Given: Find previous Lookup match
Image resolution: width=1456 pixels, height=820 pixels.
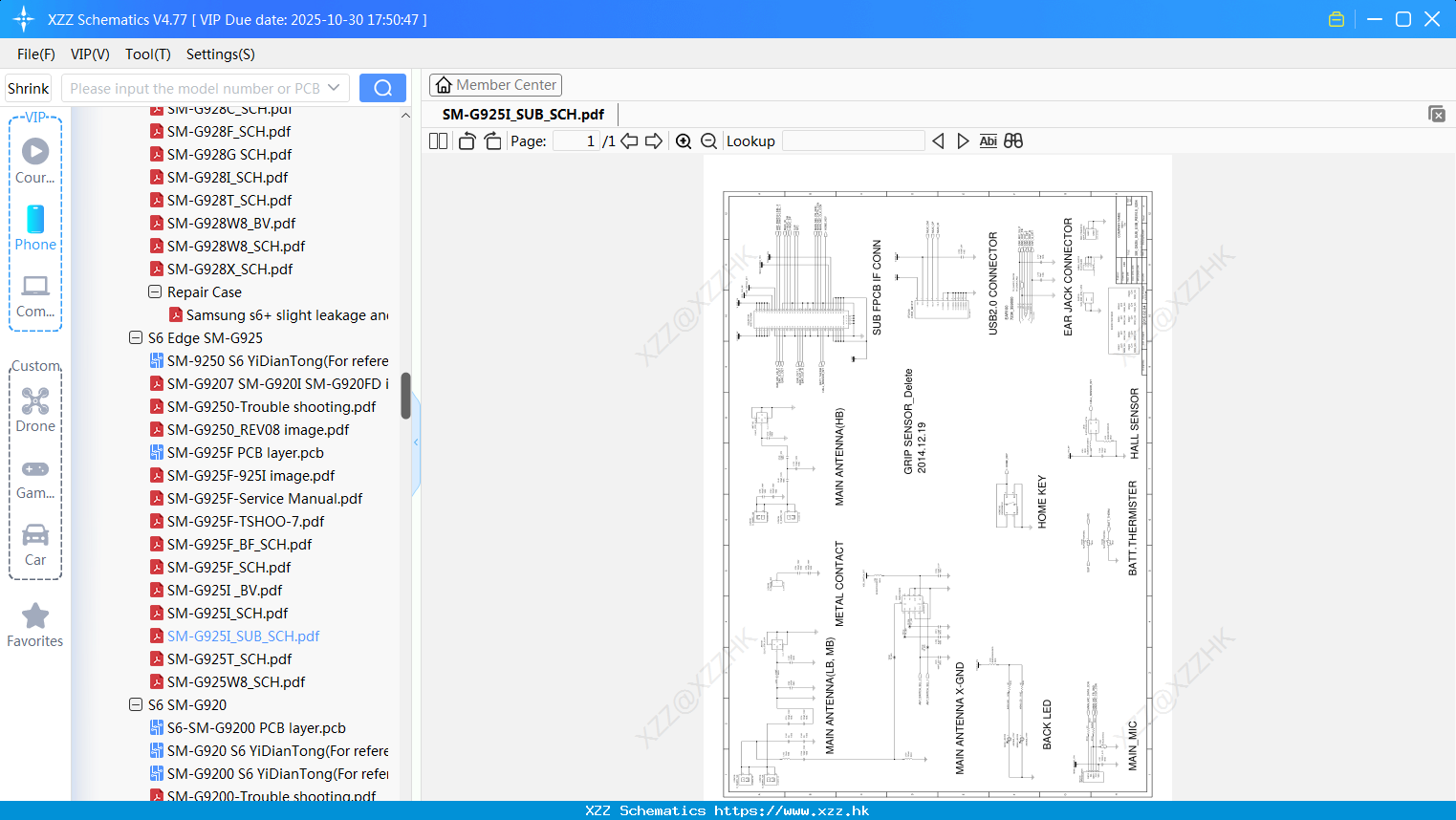Looking at the screenshot, I should (938, 140).
